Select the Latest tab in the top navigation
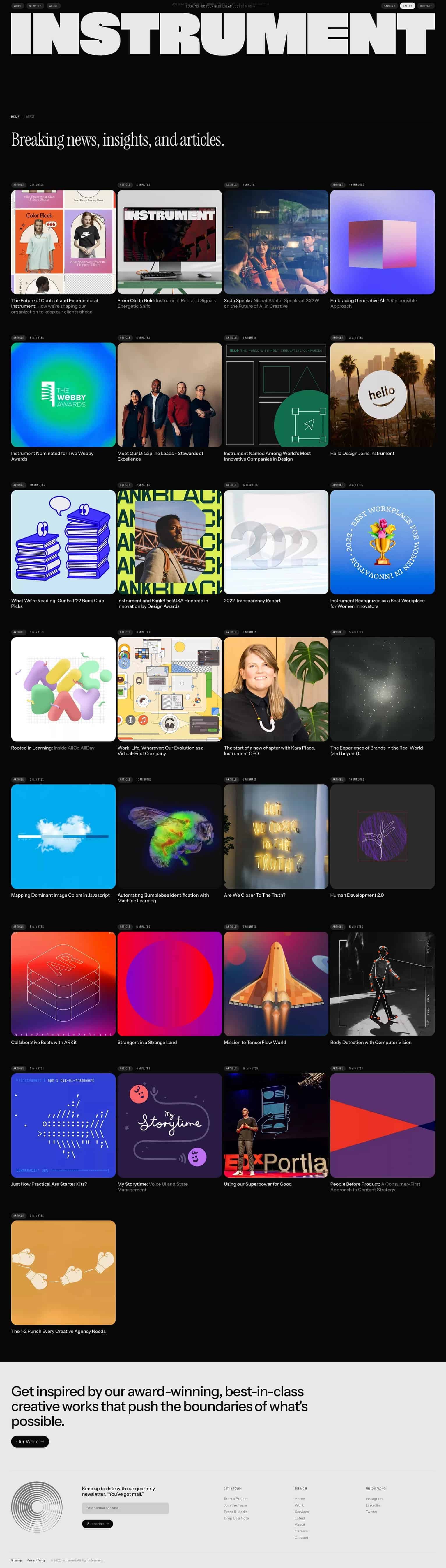The width and height of the screenshot is (446, 1568). [x=408, y=6]
